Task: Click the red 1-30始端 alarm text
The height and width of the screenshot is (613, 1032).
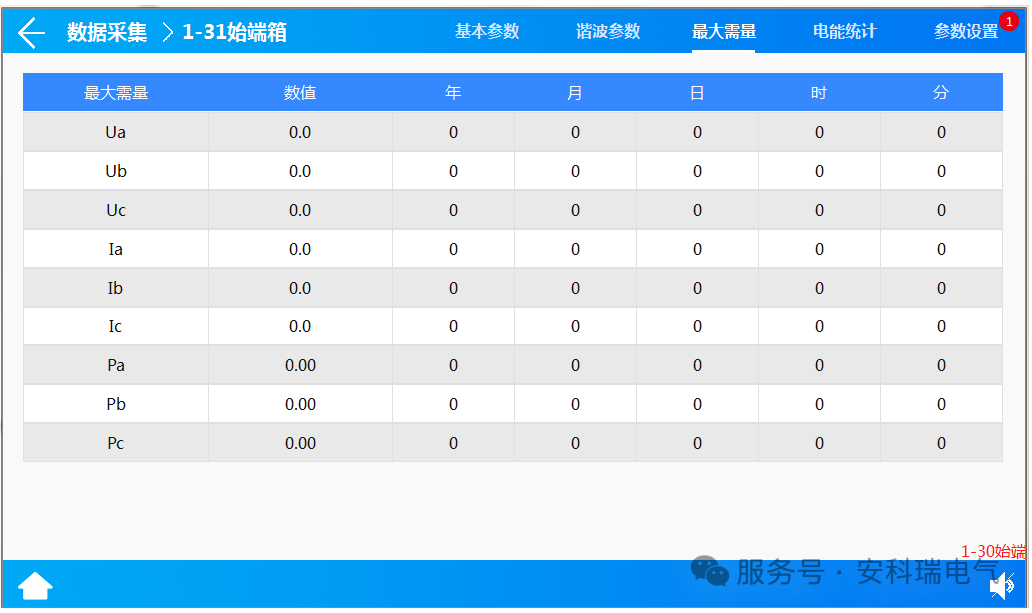Action: click(x=993, y=551)
